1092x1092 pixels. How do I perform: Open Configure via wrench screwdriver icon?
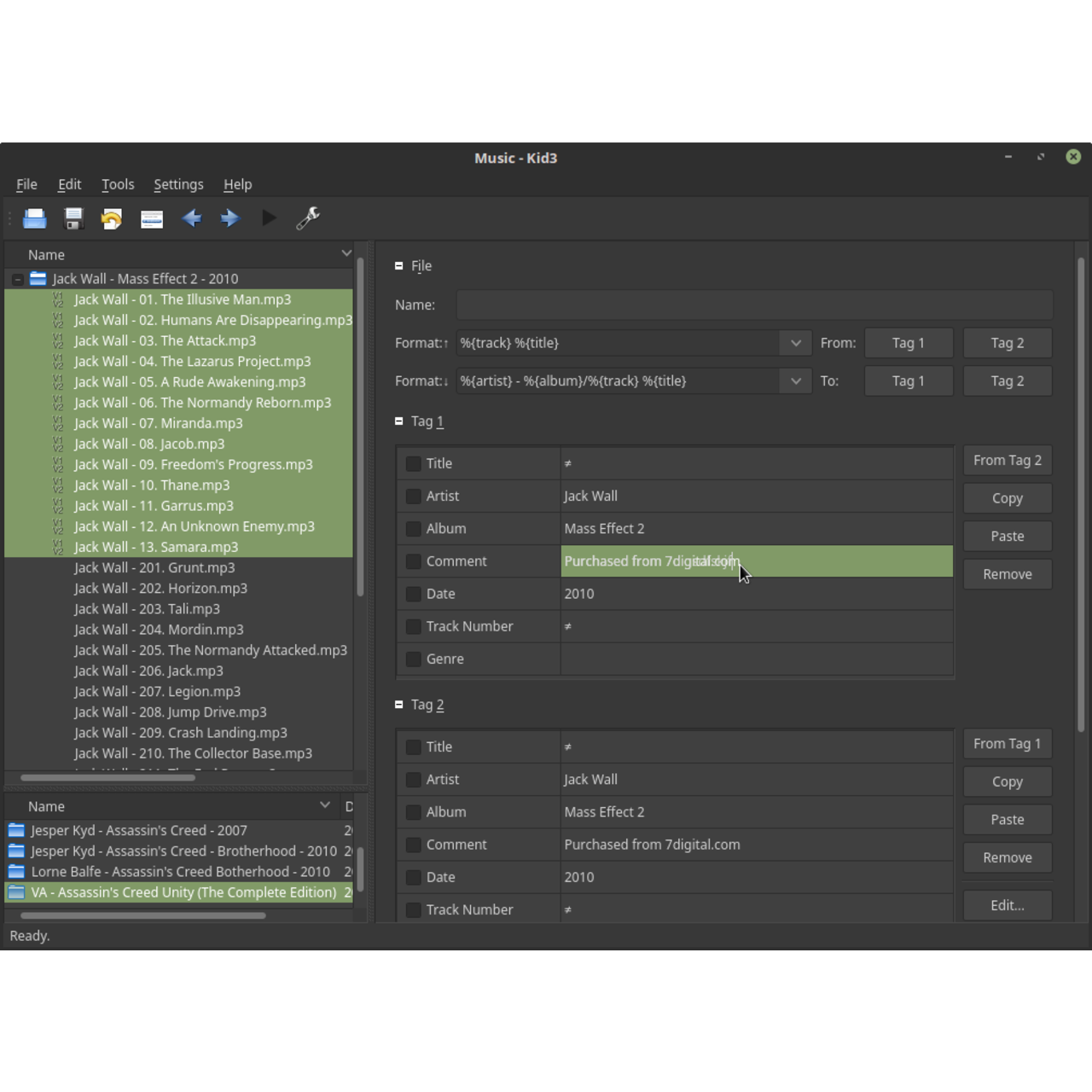(308, 218)
